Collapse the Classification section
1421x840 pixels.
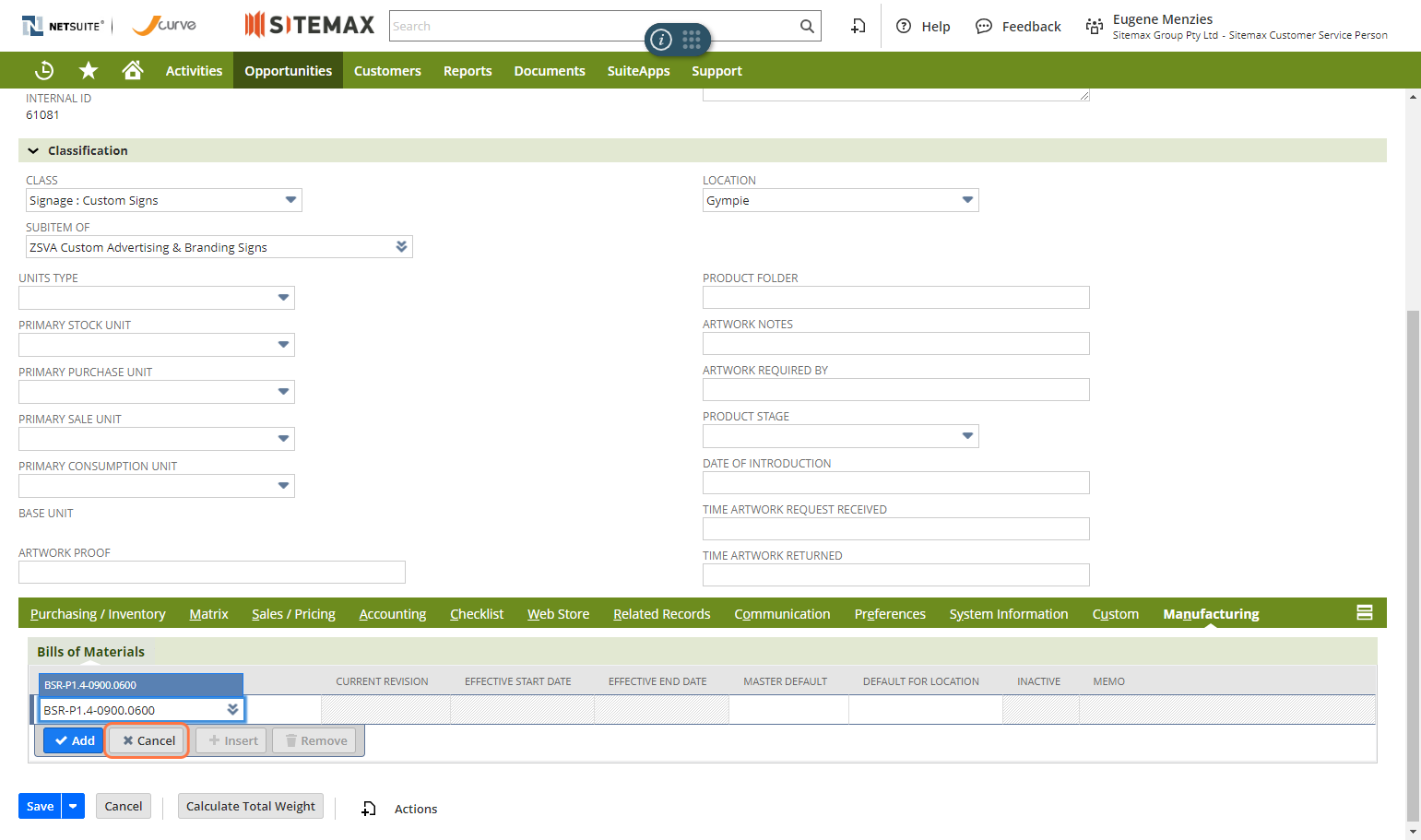[33, 150]
